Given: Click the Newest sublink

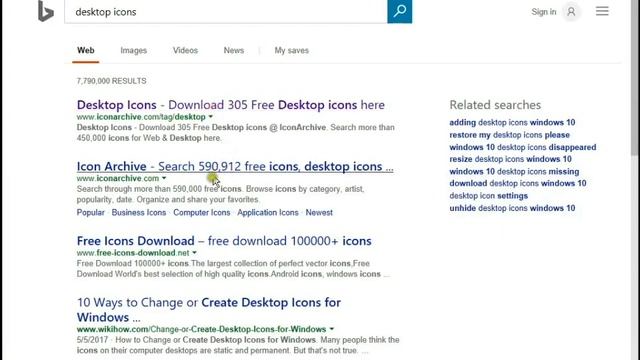Looking at the screenshot, I should click(x=319, y=212).
